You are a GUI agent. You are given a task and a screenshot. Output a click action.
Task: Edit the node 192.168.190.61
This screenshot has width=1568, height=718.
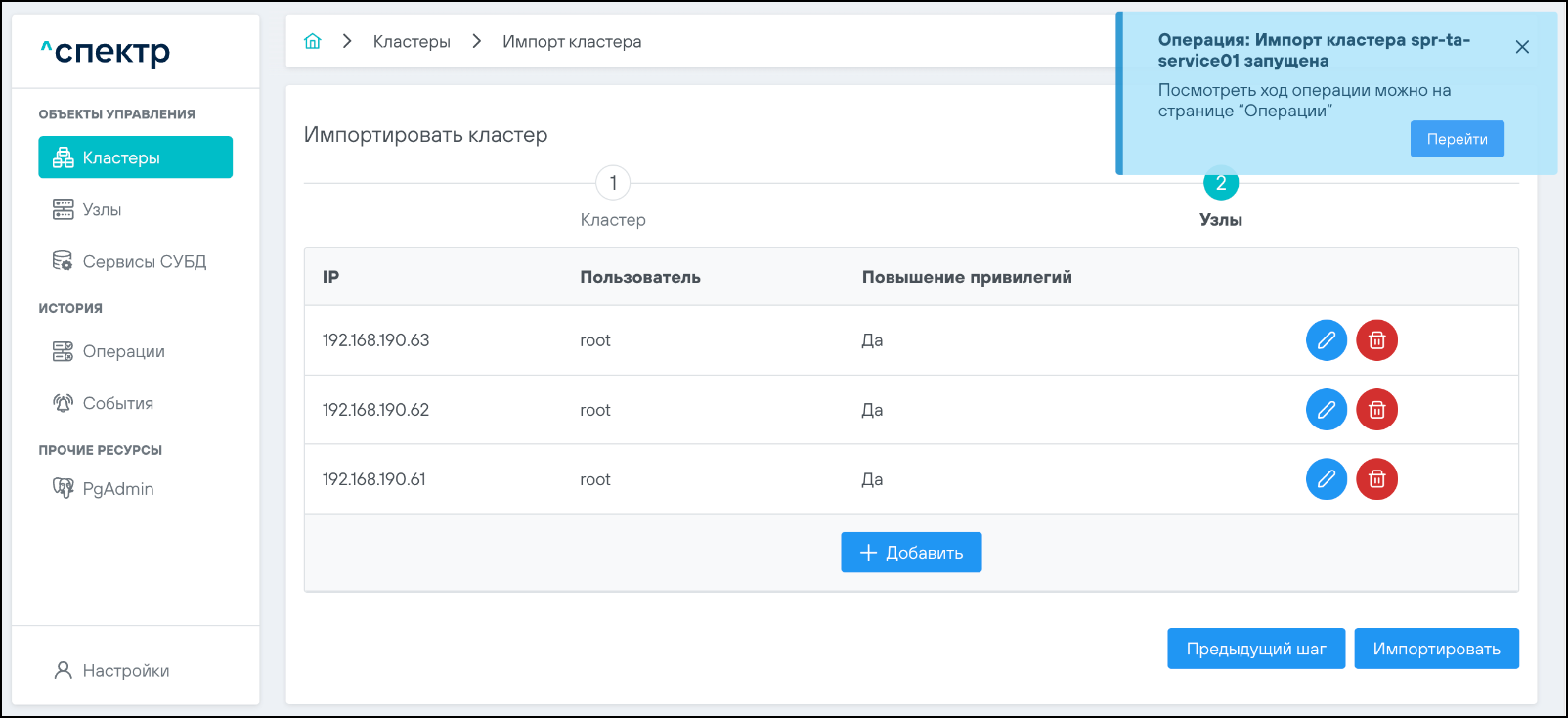click(x=1326, y=479)
